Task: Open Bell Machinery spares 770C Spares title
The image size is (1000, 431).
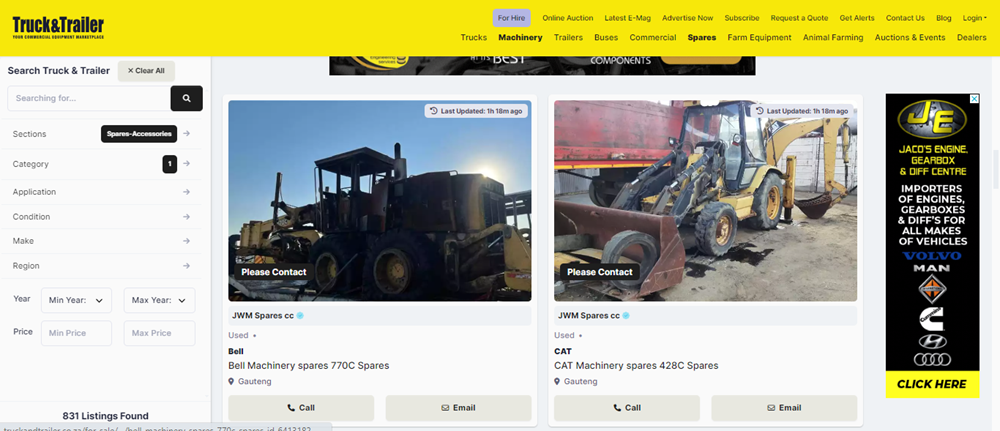Action: click(x=309, y=366)
